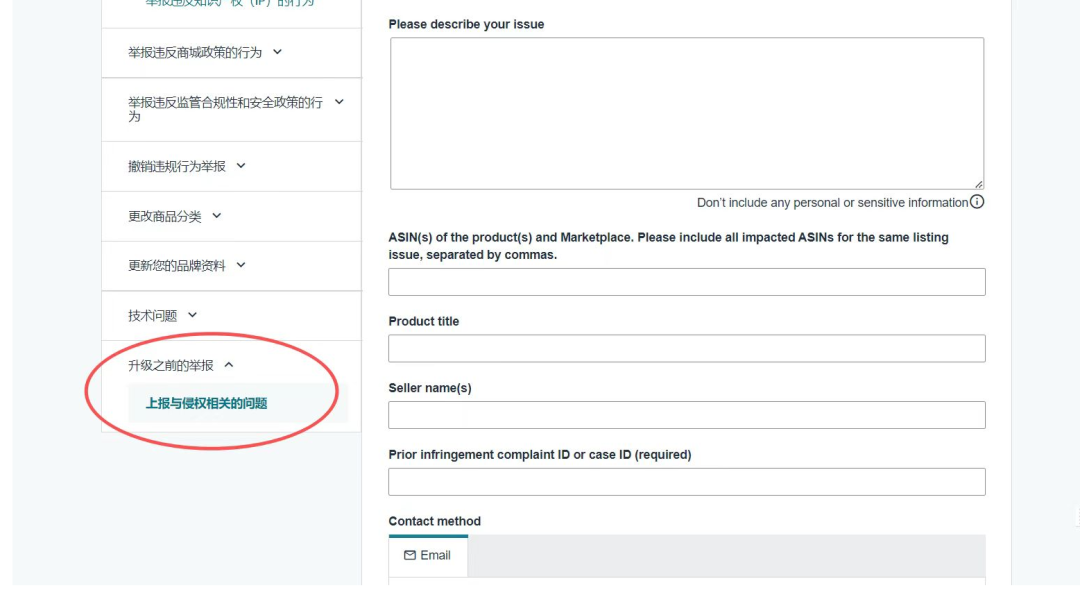Open 更改商品分类 menu label
This screenshot has width=1080, height=606.
tap(165, 216)
